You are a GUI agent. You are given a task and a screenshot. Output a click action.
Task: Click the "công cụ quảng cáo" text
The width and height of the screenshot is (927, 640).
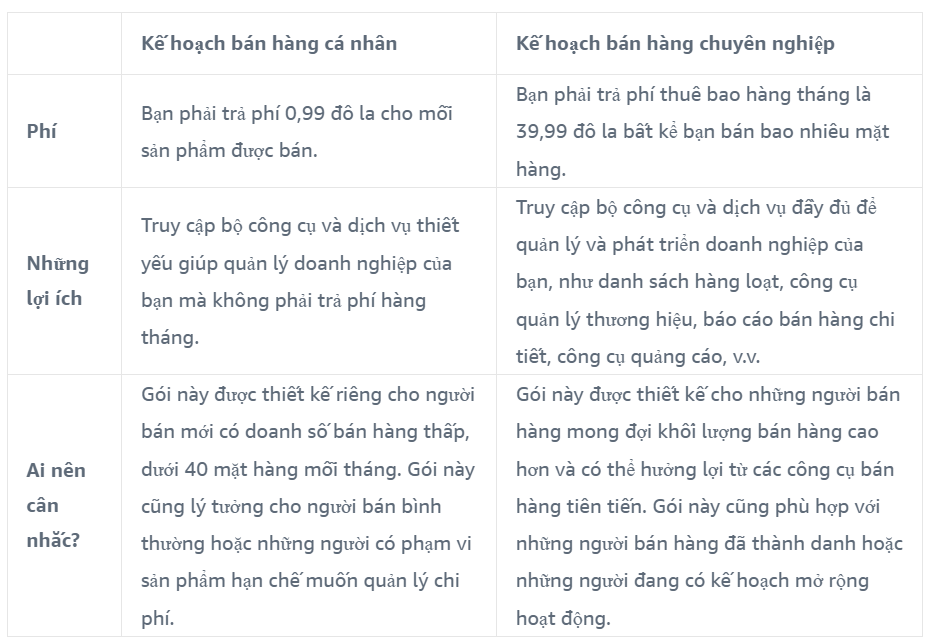[x=644, y=357]
